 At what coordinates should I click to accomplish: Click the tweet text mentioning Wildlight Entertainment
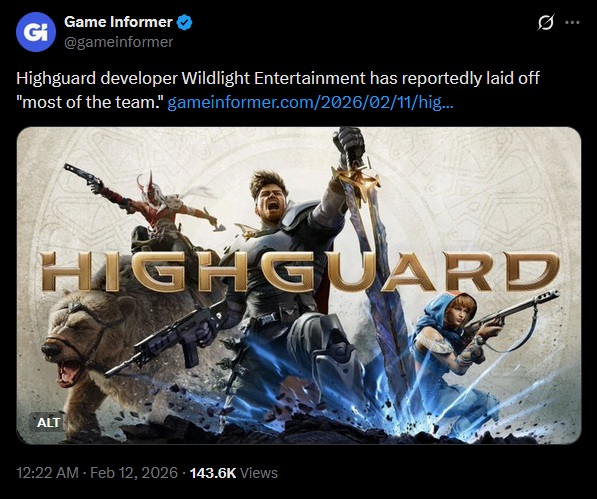278,78
